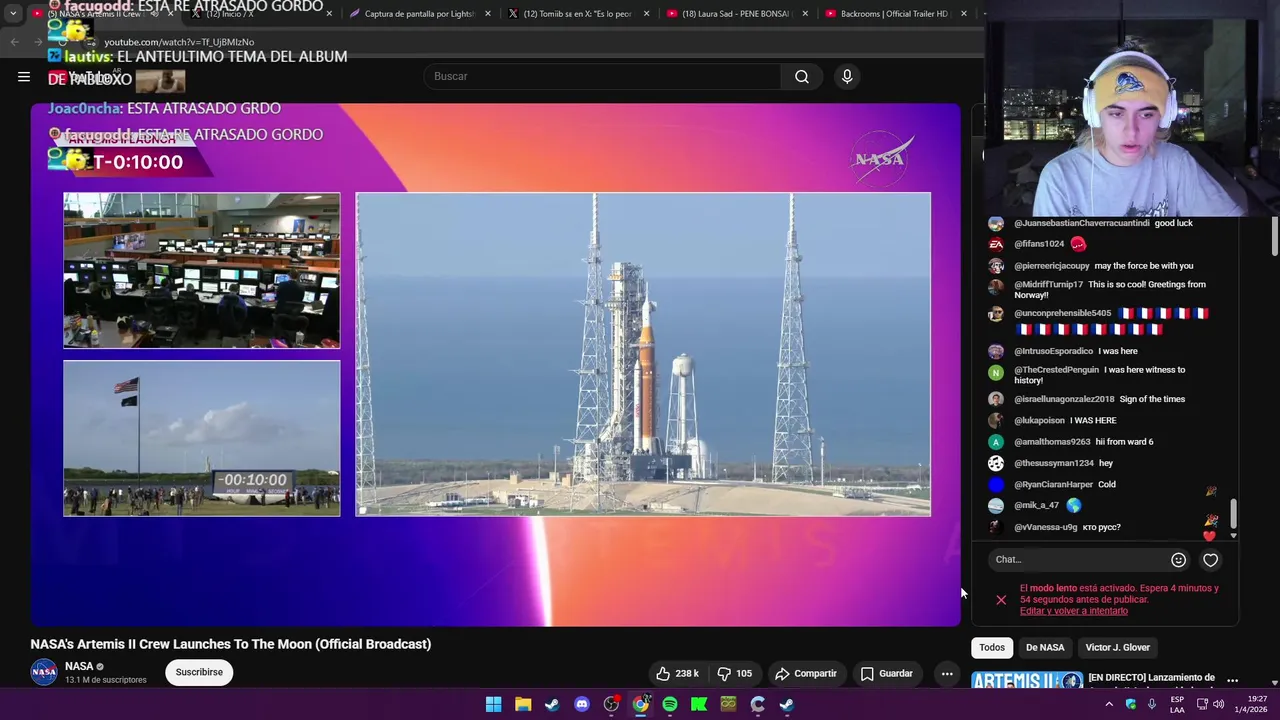Click the magnifier search button
This screenshot has width=1280, height=720.
pyautogui.click(x=802, y=76)
